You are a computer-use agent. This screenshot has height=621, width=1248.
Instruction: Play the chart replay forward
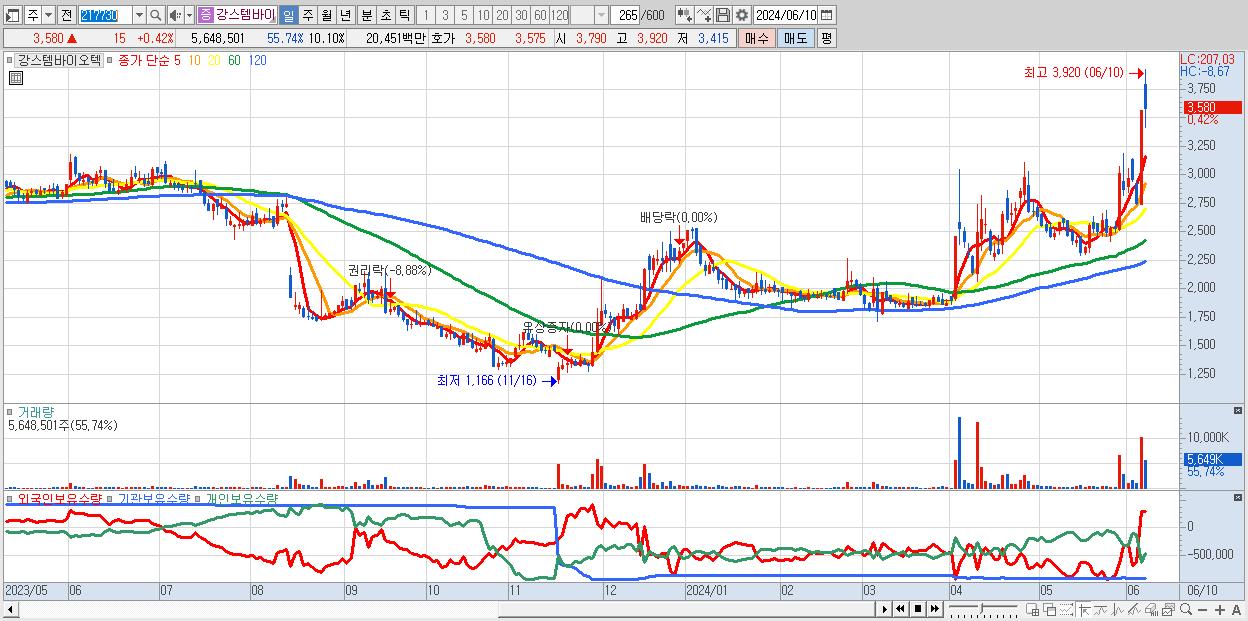click(885, 609)
